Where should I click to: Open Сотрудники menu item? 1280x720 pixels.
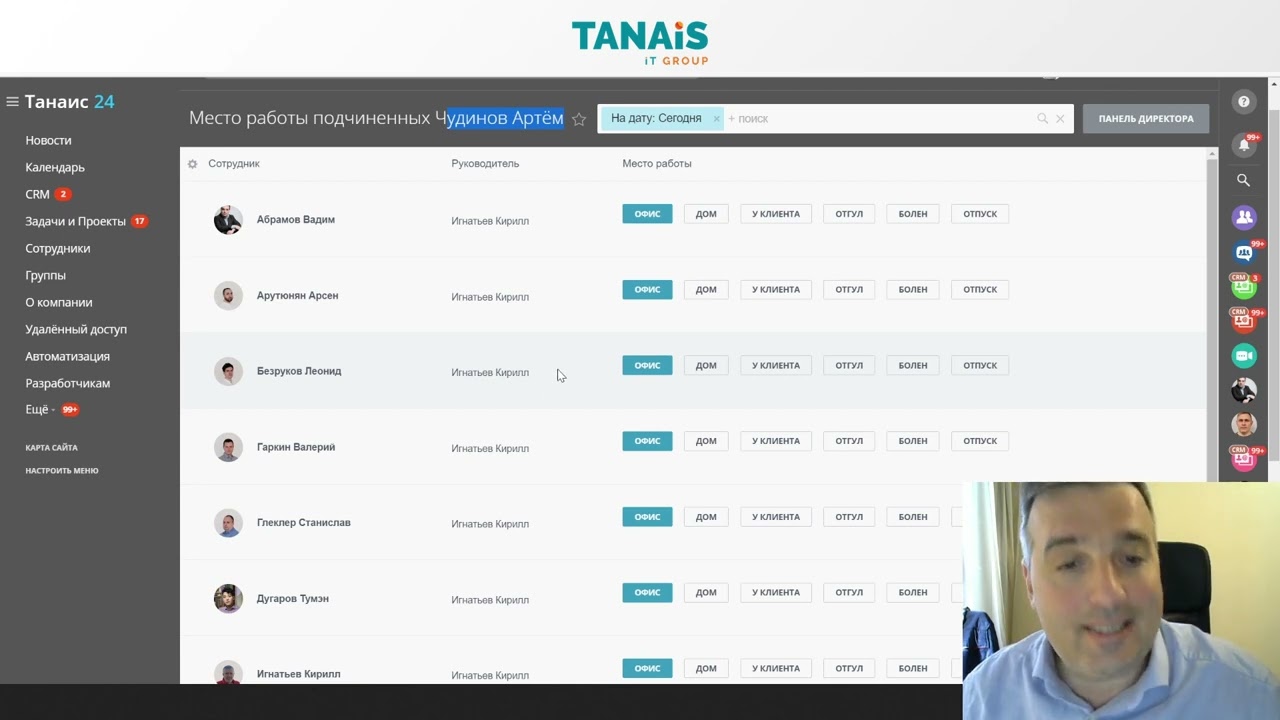tap(57, 249)
